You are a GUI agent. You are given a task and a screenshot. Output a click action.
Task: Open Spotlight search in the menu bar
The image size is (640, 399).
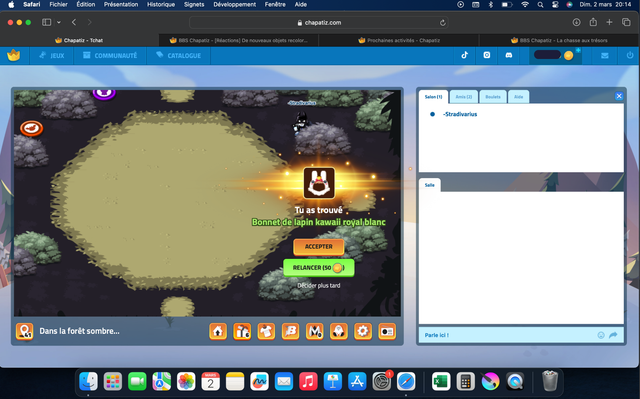(x=540, y=4)
